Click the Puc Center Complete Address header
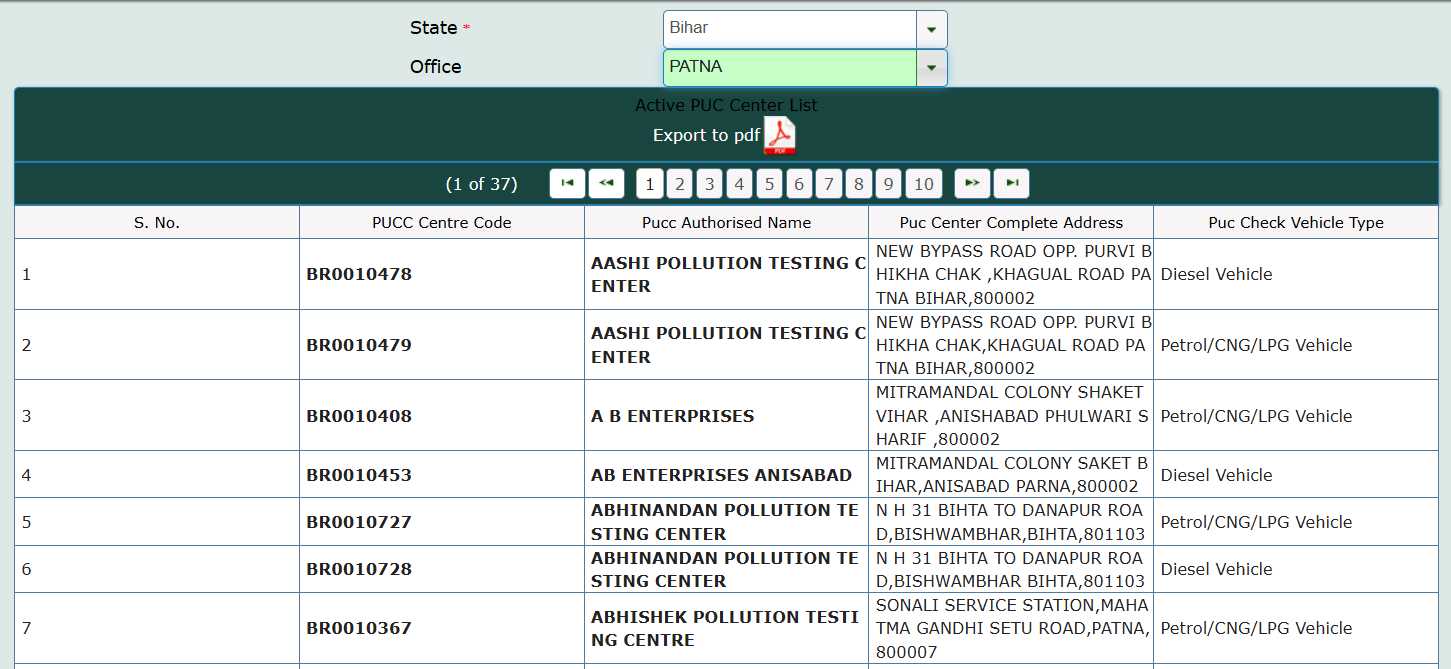This screenshot has height=669, width=1451. 1011,223
